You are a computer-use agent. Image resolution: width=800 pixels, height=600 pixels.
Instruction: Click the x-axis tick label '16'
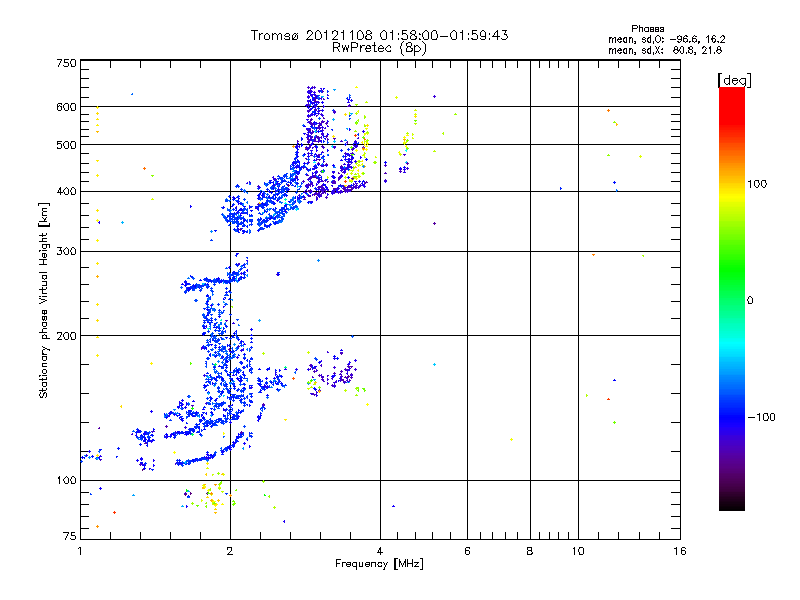pyautogui.click(x=680, y=551)
